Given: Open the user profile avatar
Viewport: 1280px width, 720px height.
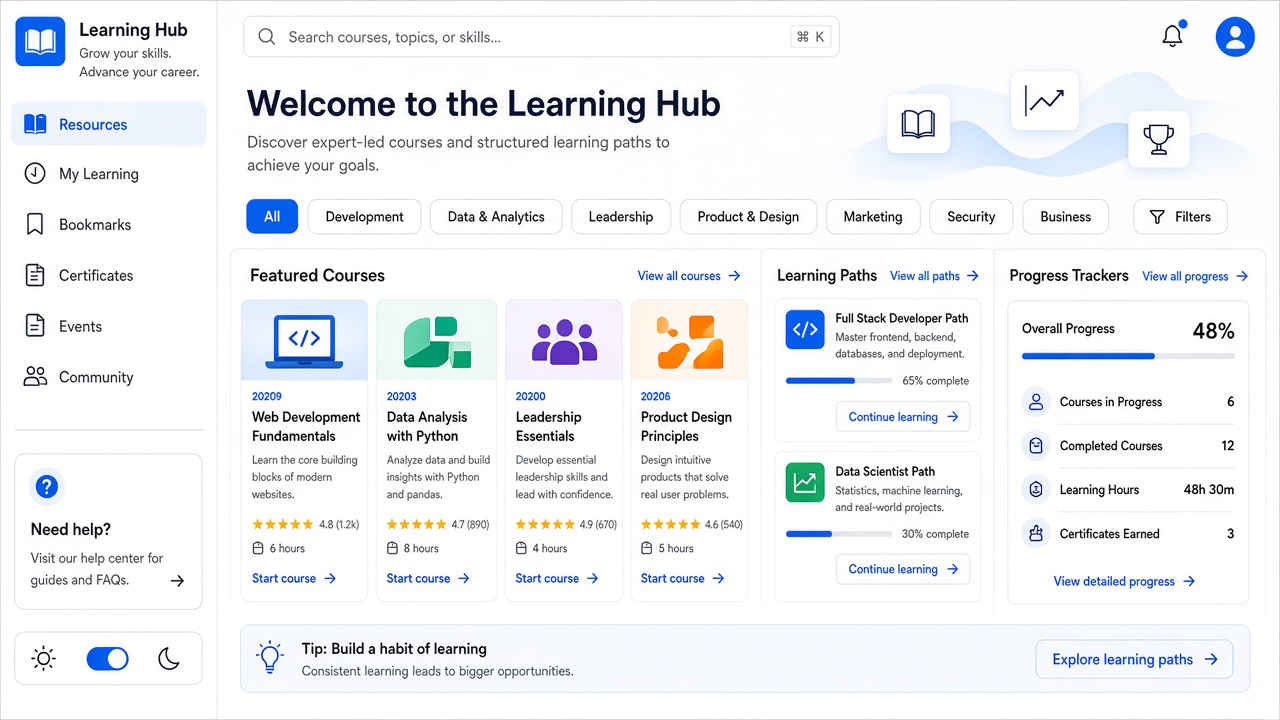Looking at the screenshot, I should pos(1235,37).
